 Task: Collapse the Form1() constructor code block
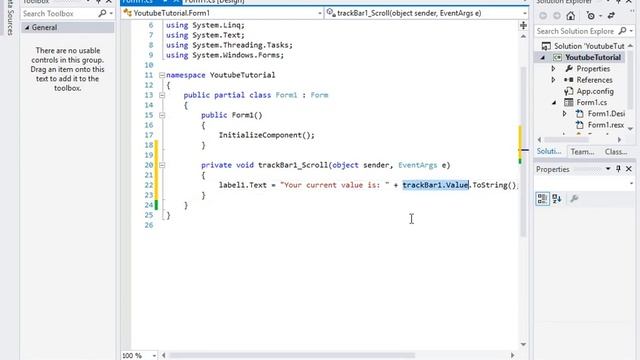[x=162, y=115]
